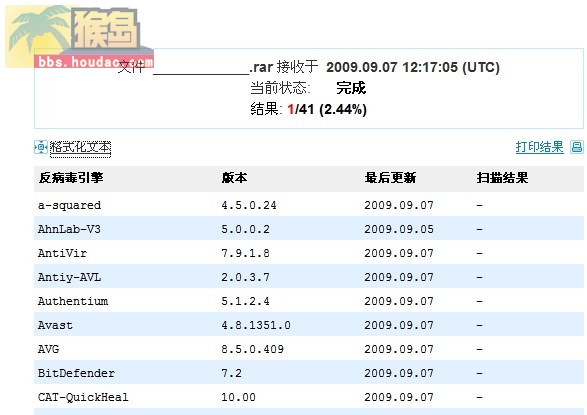Click the 最后更新 column header
Screen dimensions: 587x415
pyautogui.click(x=390, y=178)
